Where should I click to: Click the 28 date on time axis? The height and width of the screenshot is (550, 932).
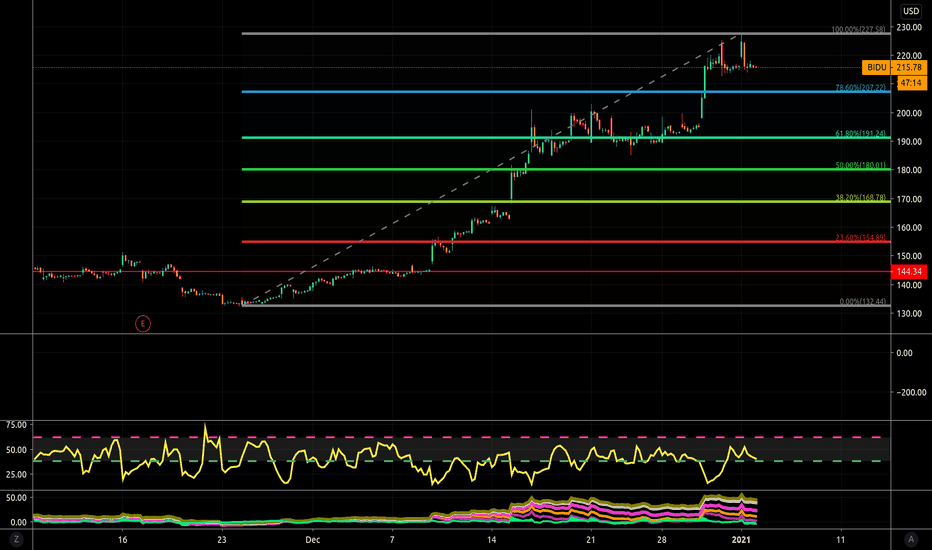point(662,540)
